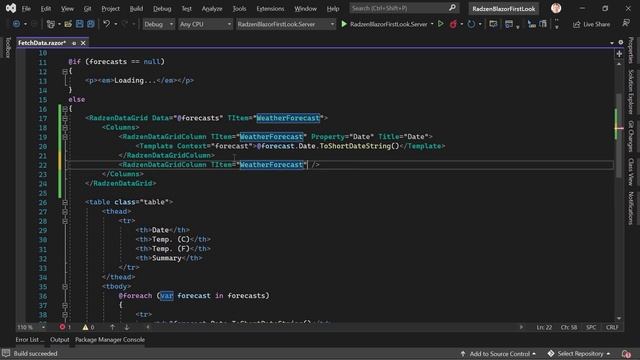Click the CRLF line ending indicator

(612, 327)
